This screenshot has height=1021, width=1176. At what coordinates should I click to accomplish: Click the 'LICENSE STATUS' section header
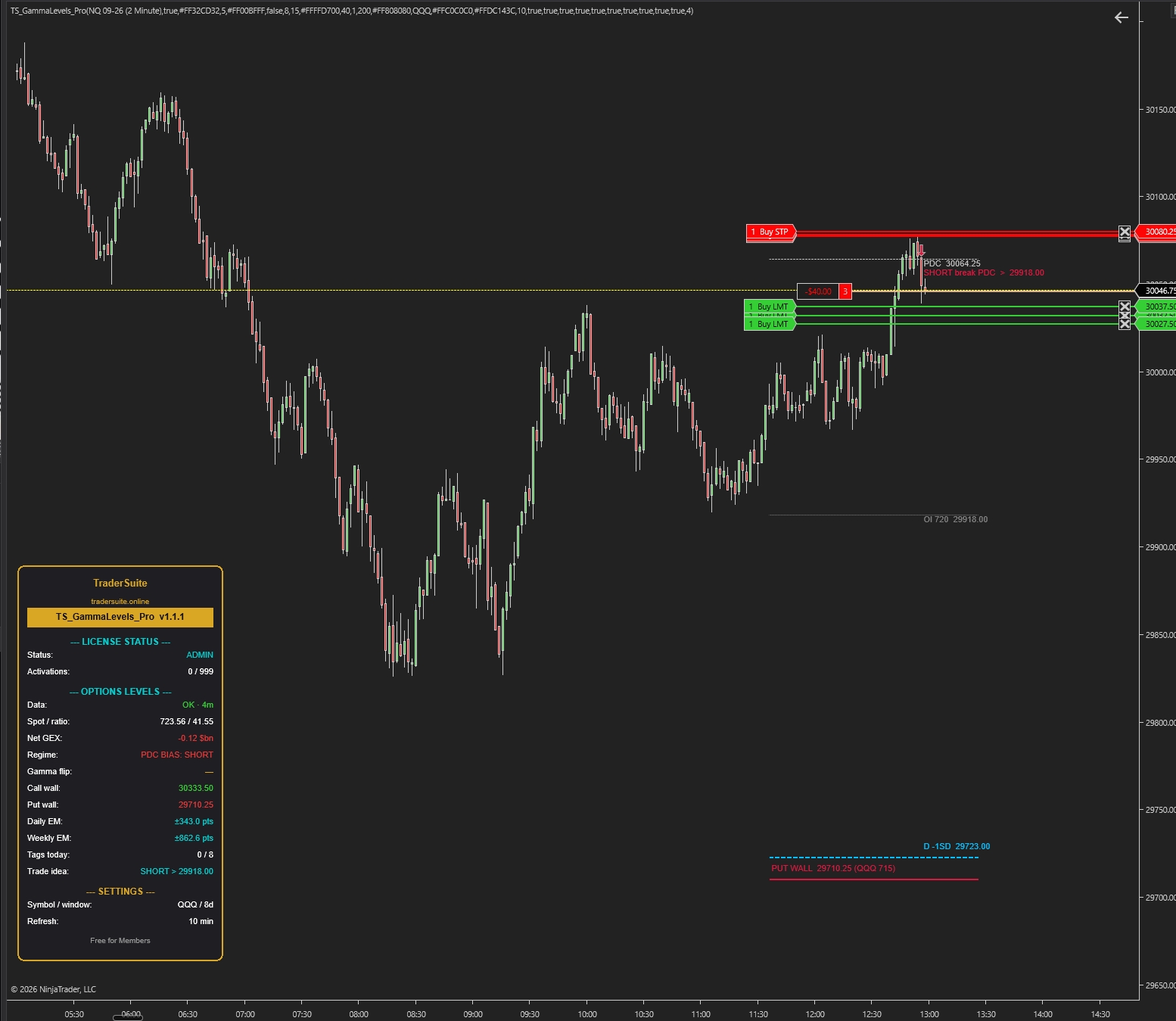(x=120, y=642)
